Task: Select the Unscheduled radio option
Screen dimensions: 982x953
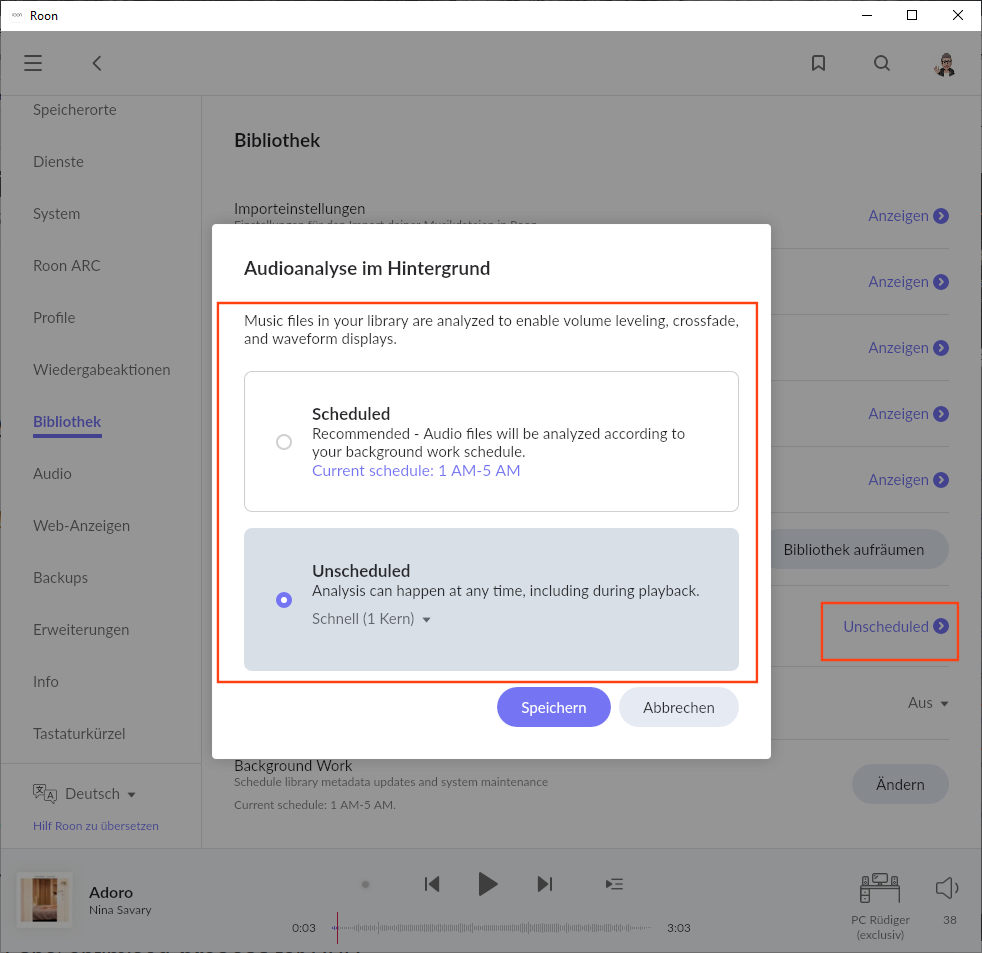Action: (x=284, y=600)
